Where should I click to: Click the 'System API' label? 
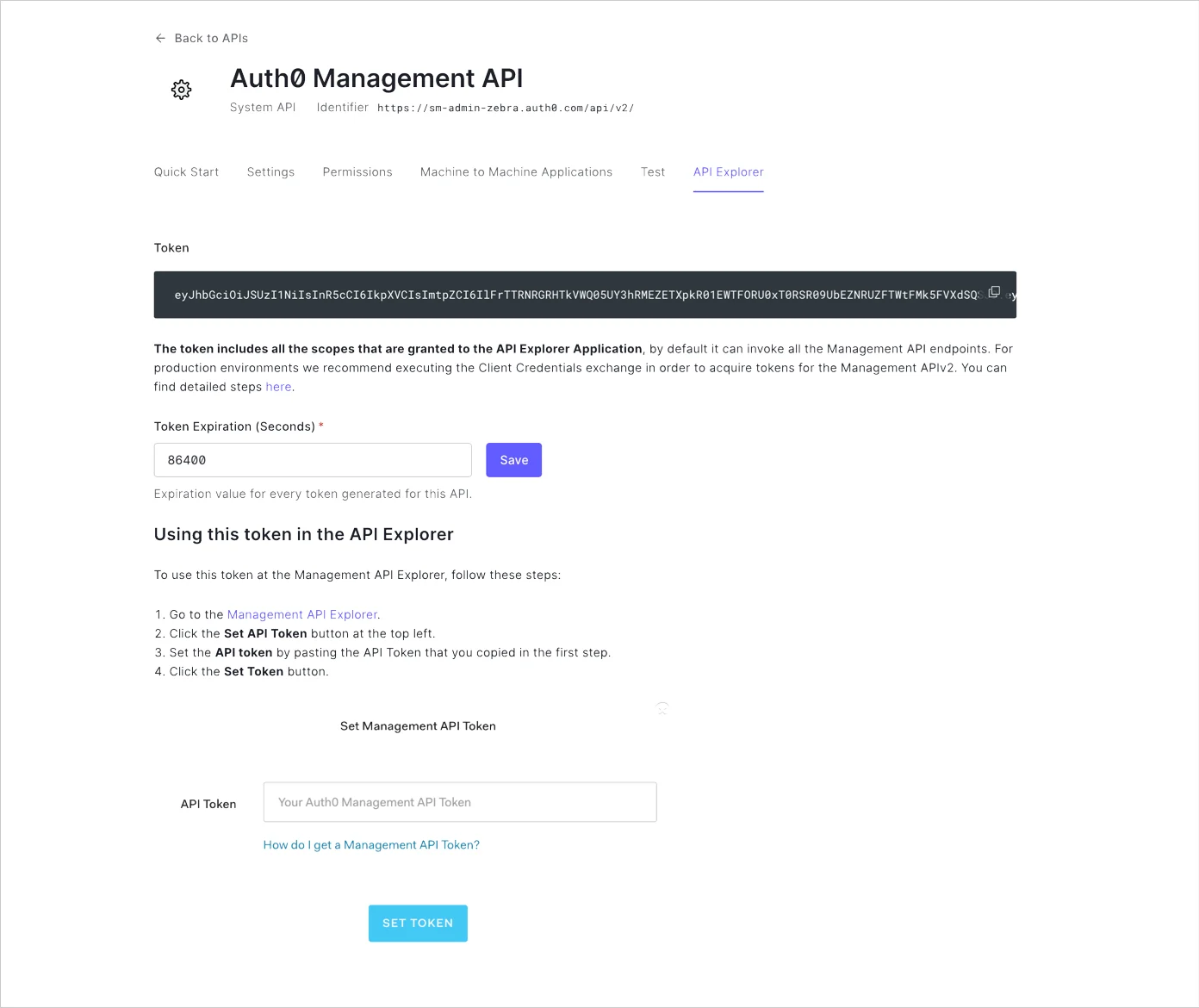(263, 108)
